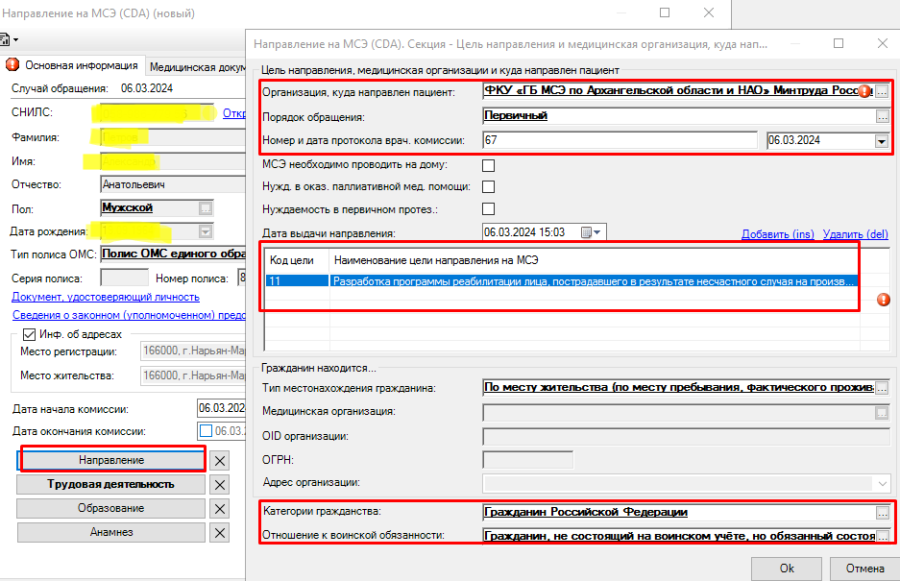The width and height of the screenshot is (900, 581).
Task: Open the 'Медицинская докум...' tab
Action: (x=196, y=66)
